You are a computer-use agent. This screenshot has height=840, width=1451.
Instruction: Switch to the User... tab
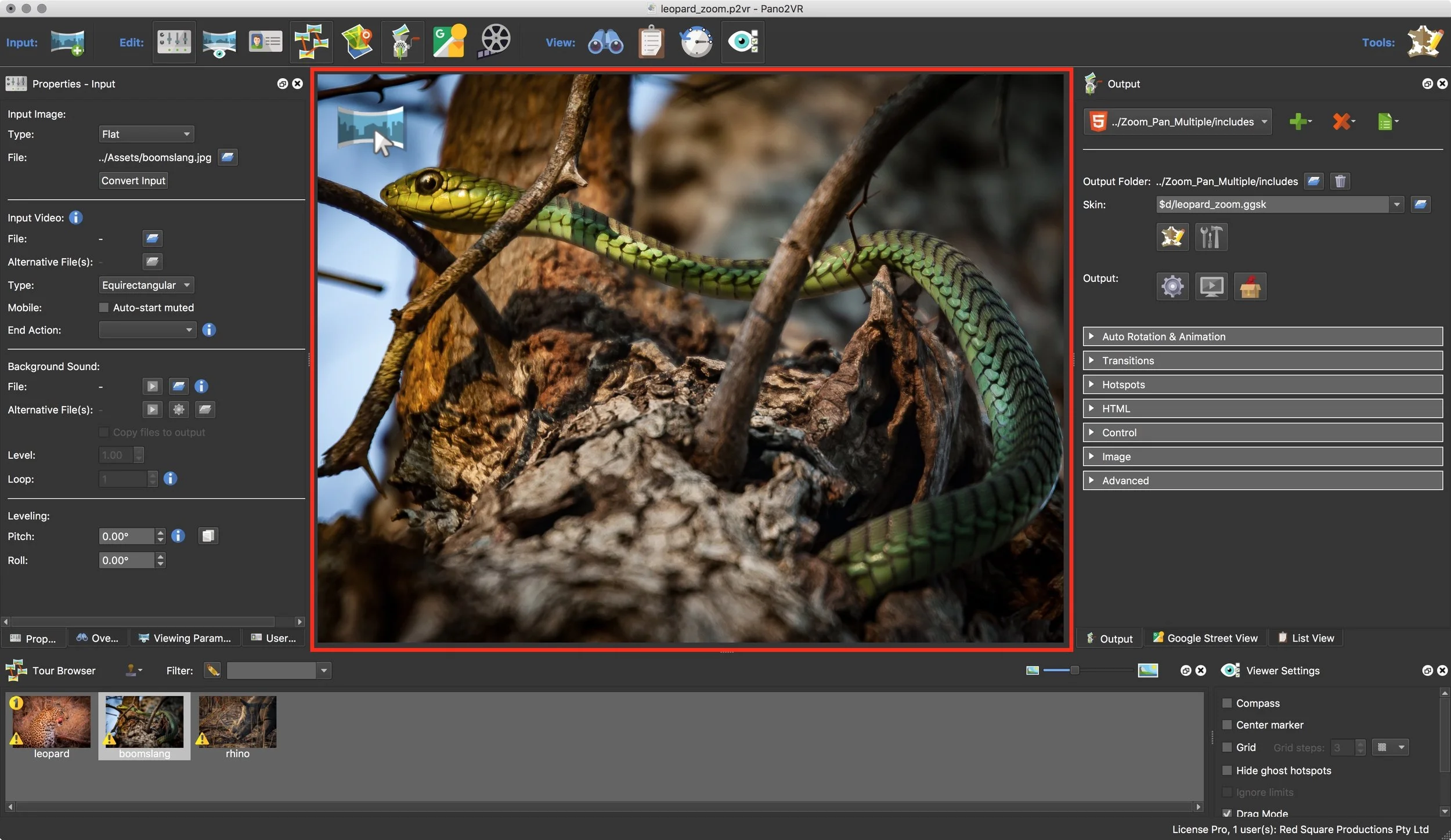click(x=273, y=638)
